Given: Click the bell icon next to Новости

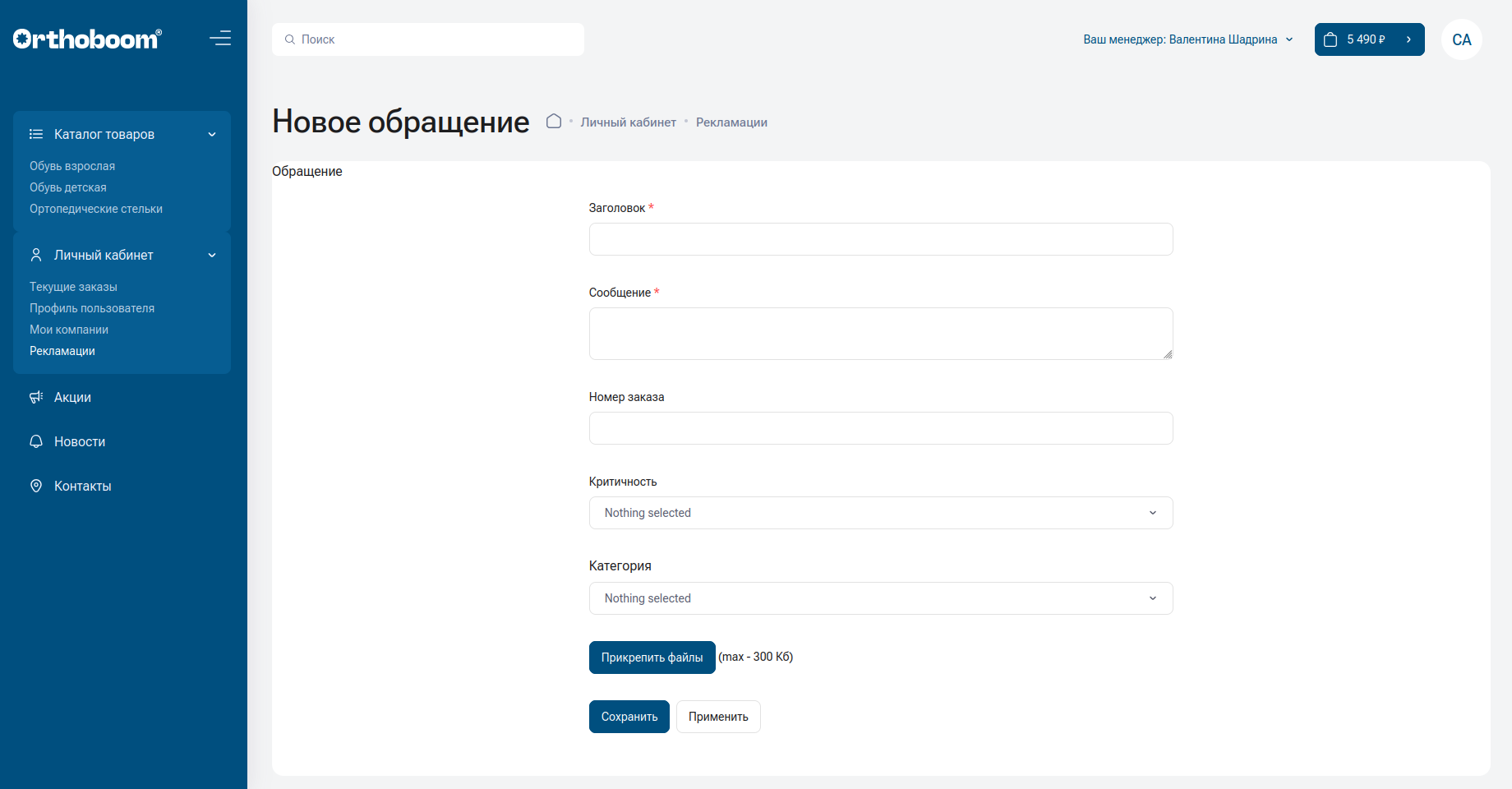Looking at the screenshot, I should coord(35,441).
